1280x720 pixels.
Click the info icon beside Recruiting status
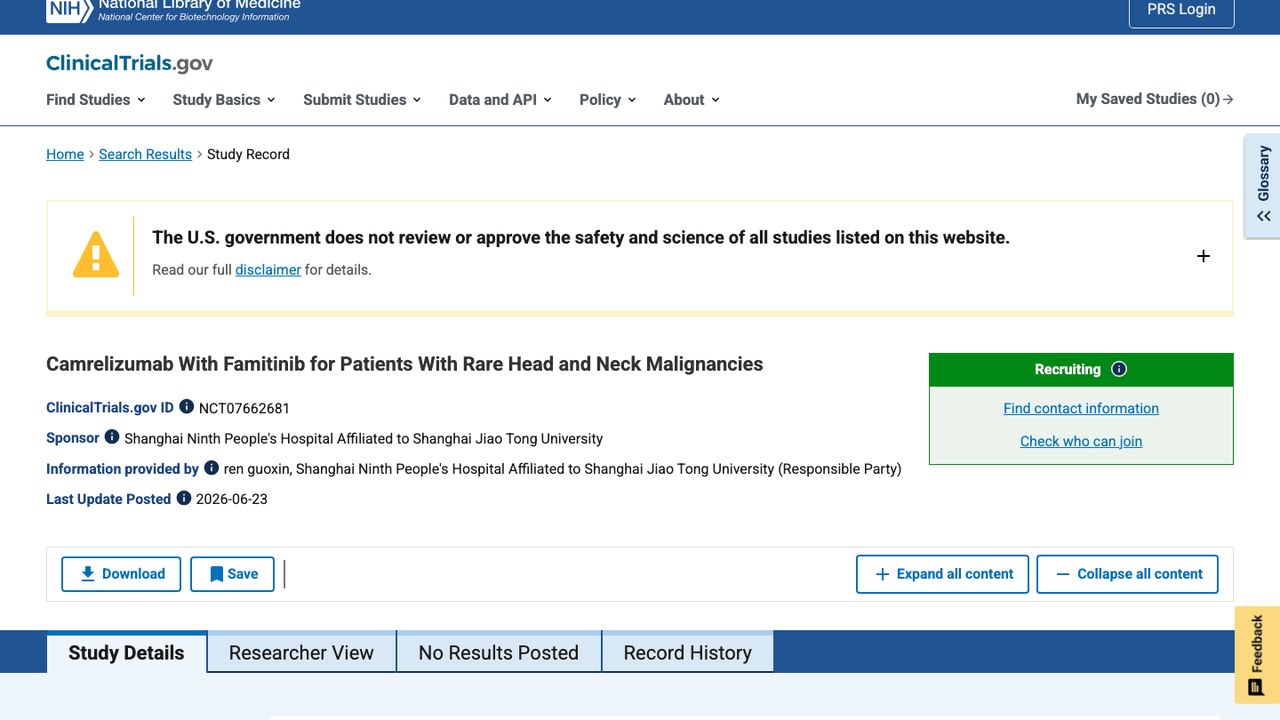coord(1119,369)
